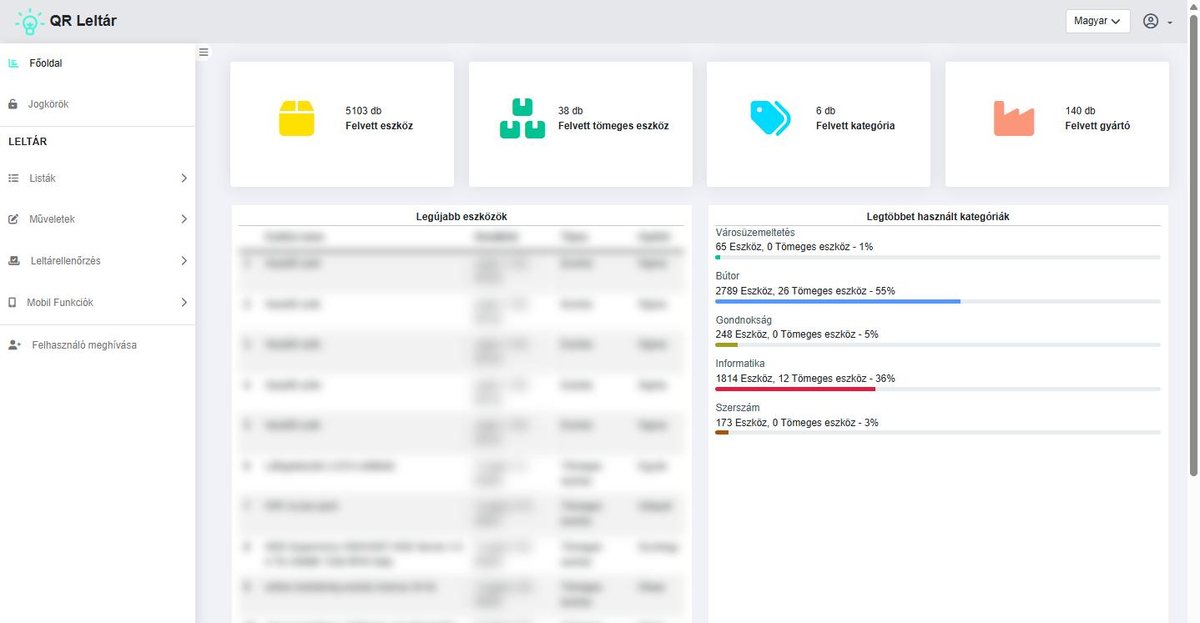Click the Bútor category progress bar
Viewport: 1200px width, 623px height.
[938, 301]
